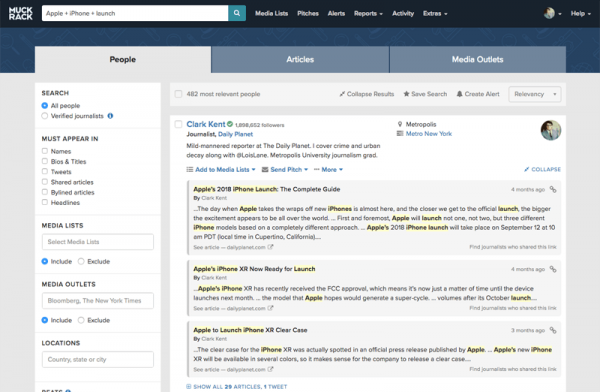Open the Reports menu
600x392 pixels.
pyautogui.click(x=368, y=13)
